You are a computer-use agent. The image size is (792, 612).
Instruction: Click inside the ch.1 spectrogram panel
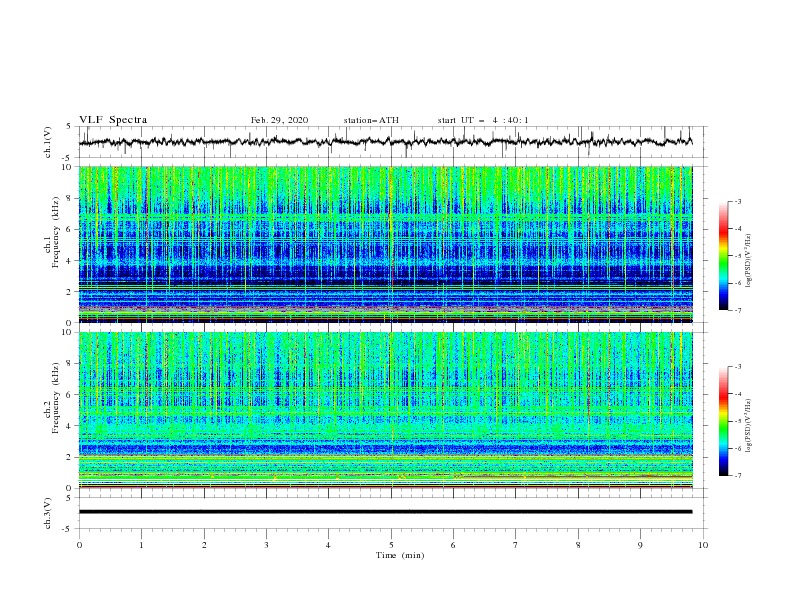click(x=385, y=244)
